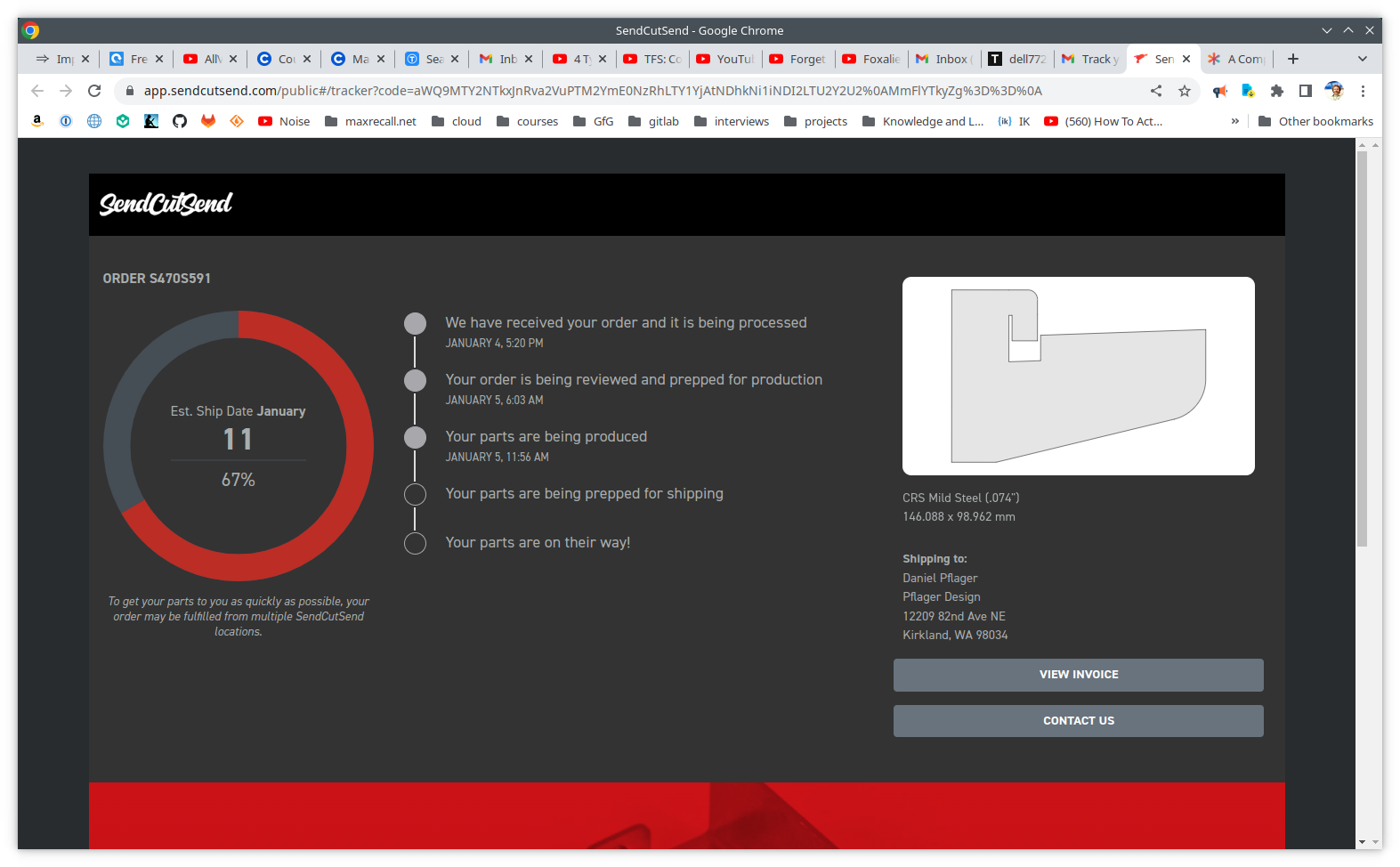Click the 67% progress ring
The width and height of the screenshot is (1400, 867).
239,445
